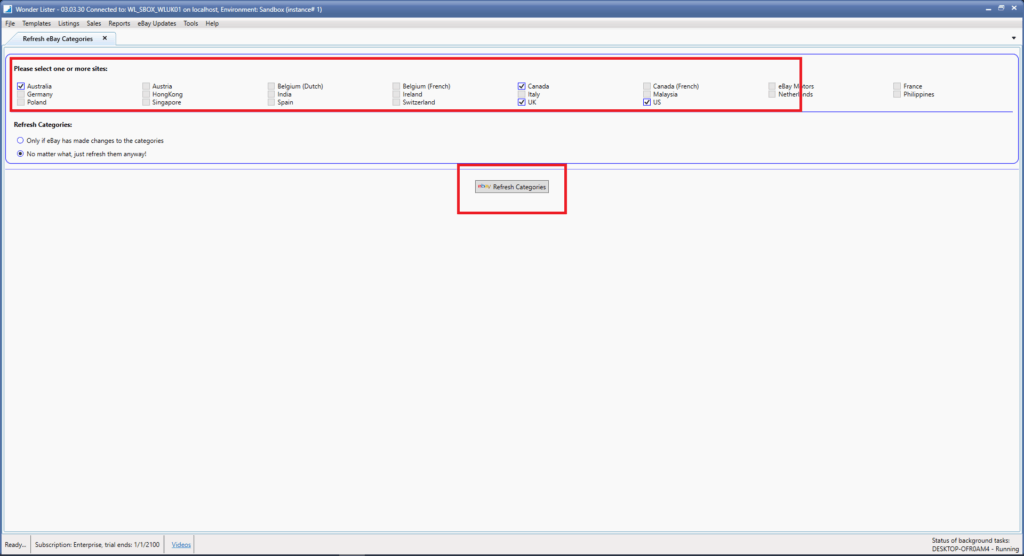Open the Templates menu

(x=36, y=23)
